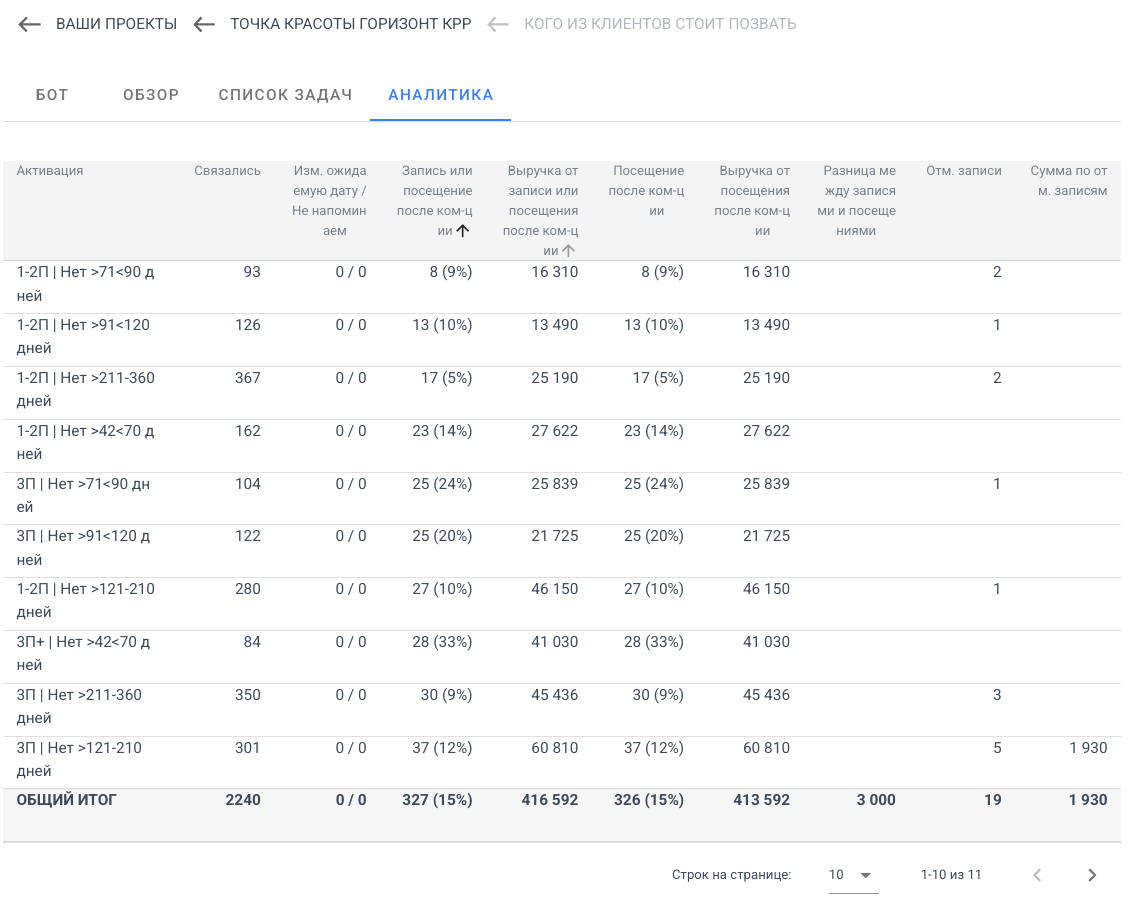Select row 3П | Нет >71<90 дней
Viewport: 1136px width, 907px height.
point(561,498)
